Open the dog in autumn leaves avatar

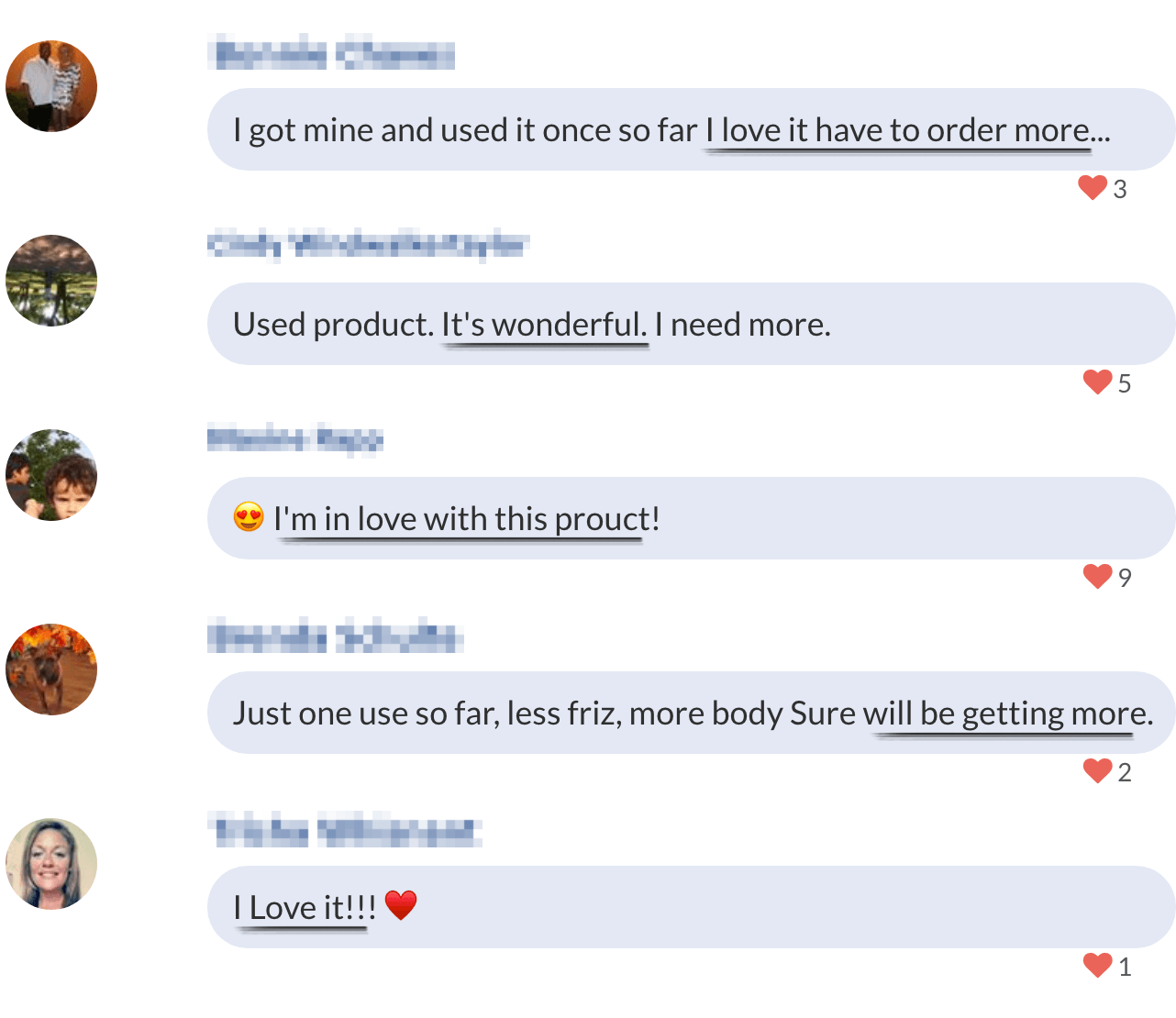(x=51, y=669)
